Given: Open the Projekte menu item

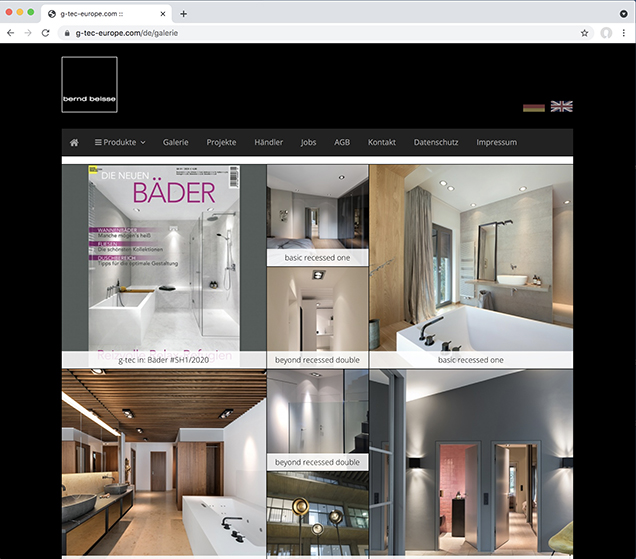Looking at the screenshot, I should click(x=221, y=142).
